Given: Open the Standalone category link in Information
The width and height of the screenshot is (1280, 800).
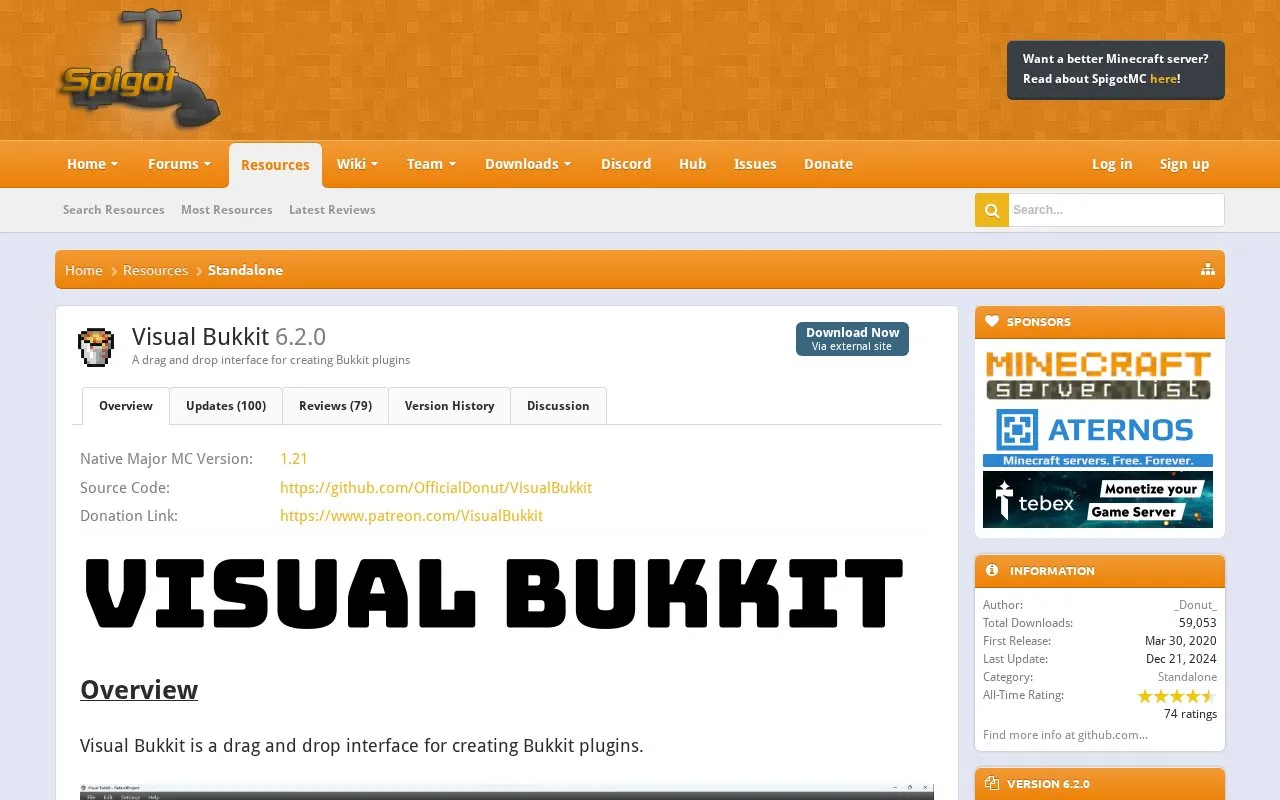Looking at the screenshot, I should (x=1187, y=677).
